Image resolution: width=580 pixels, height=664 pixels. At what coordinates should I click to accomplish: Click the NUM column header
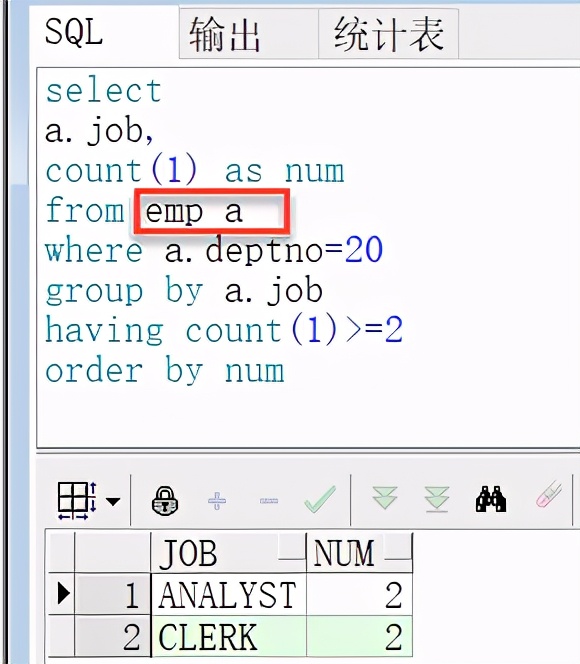point(359,553)
